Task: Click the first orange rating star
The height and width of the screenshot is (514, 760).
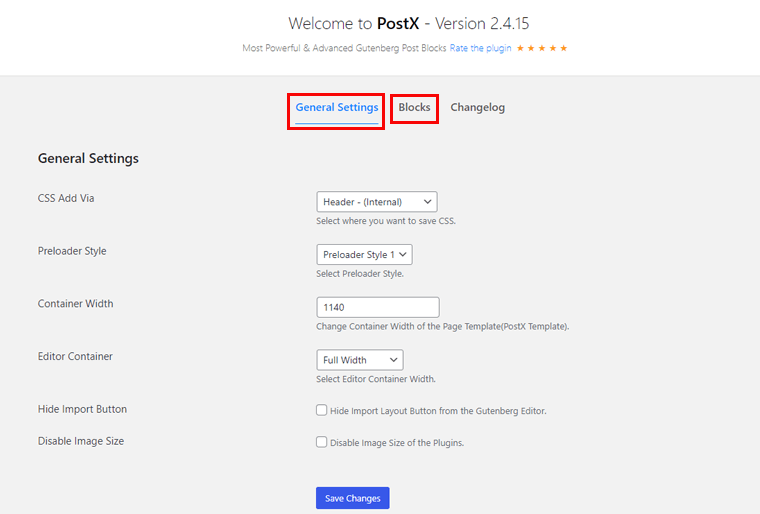Action: pyautogui.click(x=520, y=48)
